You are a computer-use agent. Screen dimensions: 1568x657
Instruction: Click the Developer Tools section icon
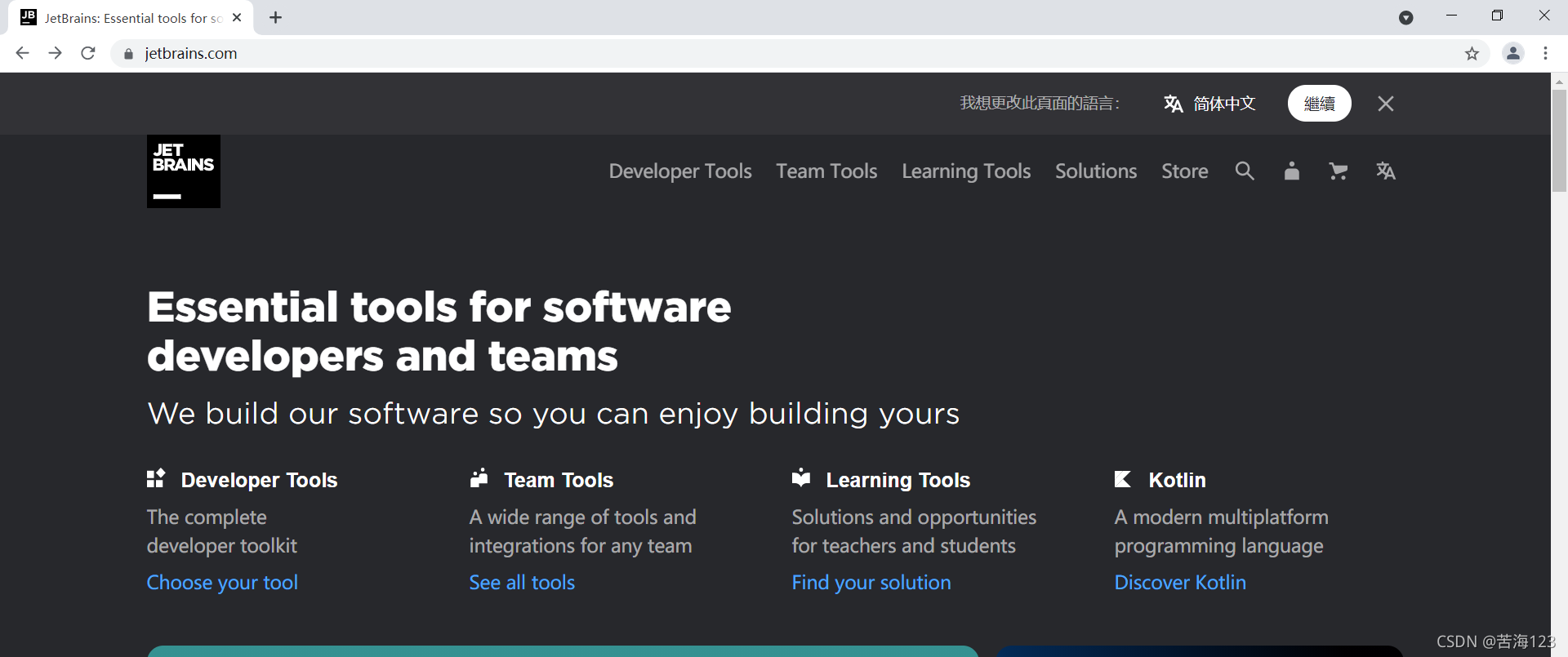click(x=156, y=478)
